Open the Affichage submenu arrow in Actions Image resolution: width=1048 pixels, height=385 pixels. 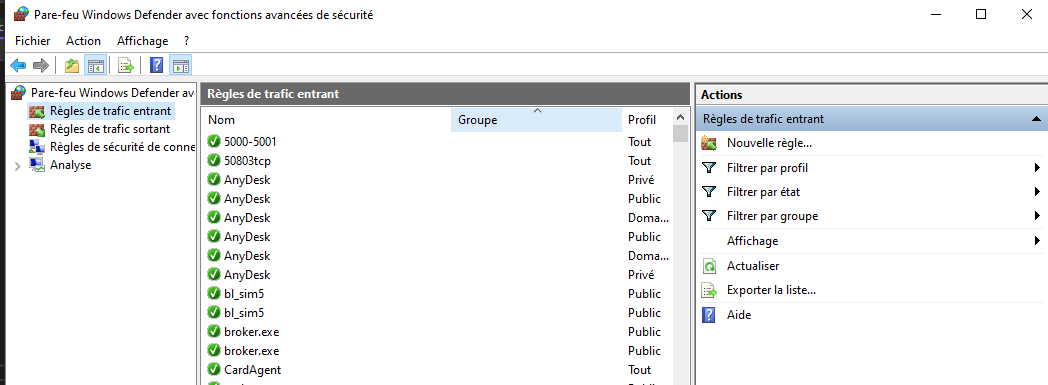(x=1037, y=241)
